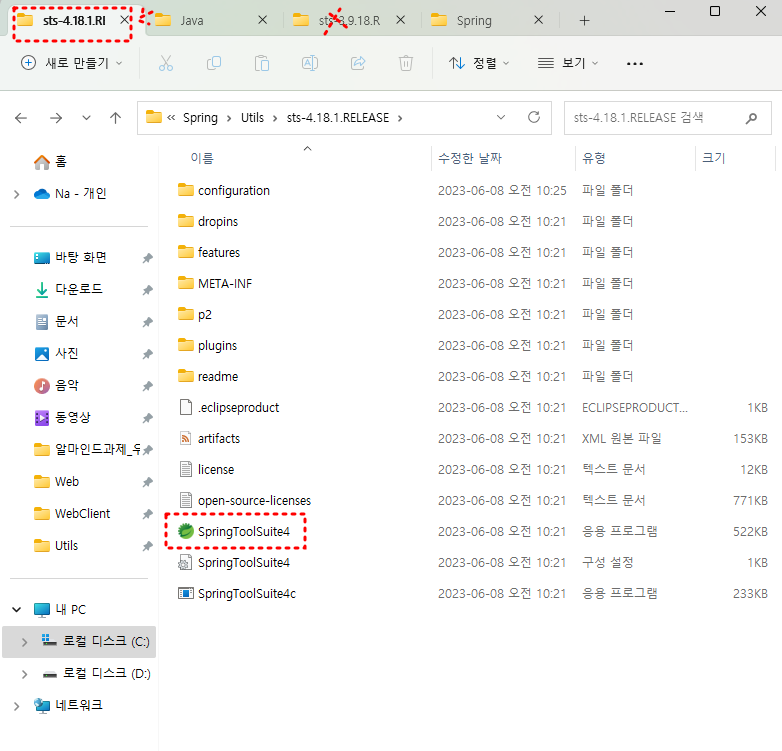Collapse the 내 PC tree node
The image size is (782, 751).
point(16,609)
